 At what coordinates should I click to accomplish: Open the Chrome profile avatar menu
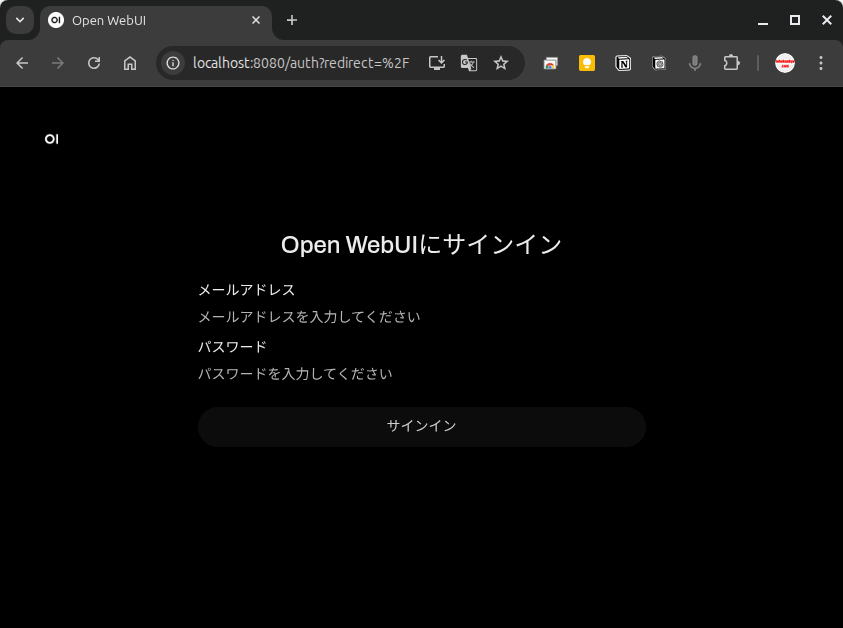(x=785, y=63)
